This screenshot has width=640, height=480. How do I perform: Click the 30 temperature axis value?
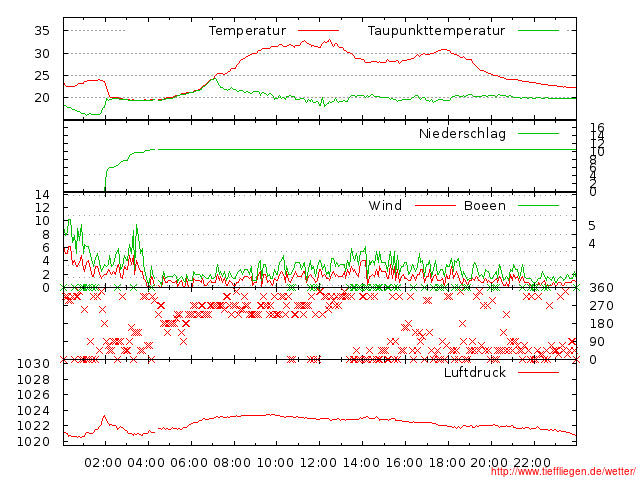pyautogui.click(x=42, y=53)
